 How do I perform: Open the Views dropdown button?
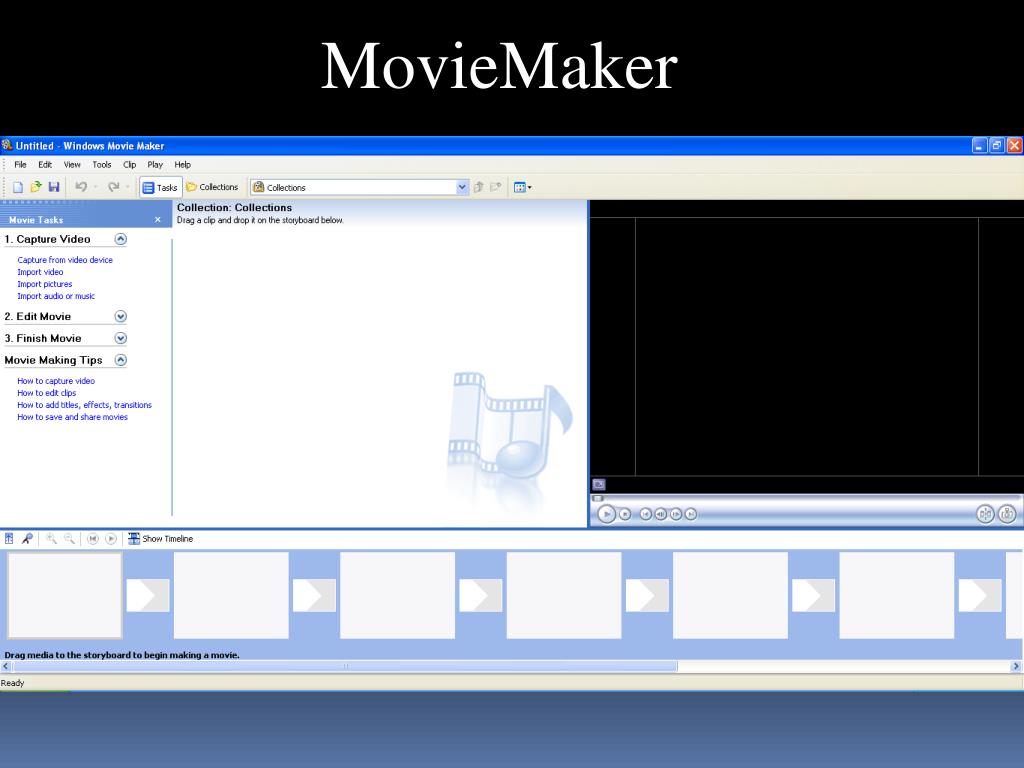pos(522,187)
